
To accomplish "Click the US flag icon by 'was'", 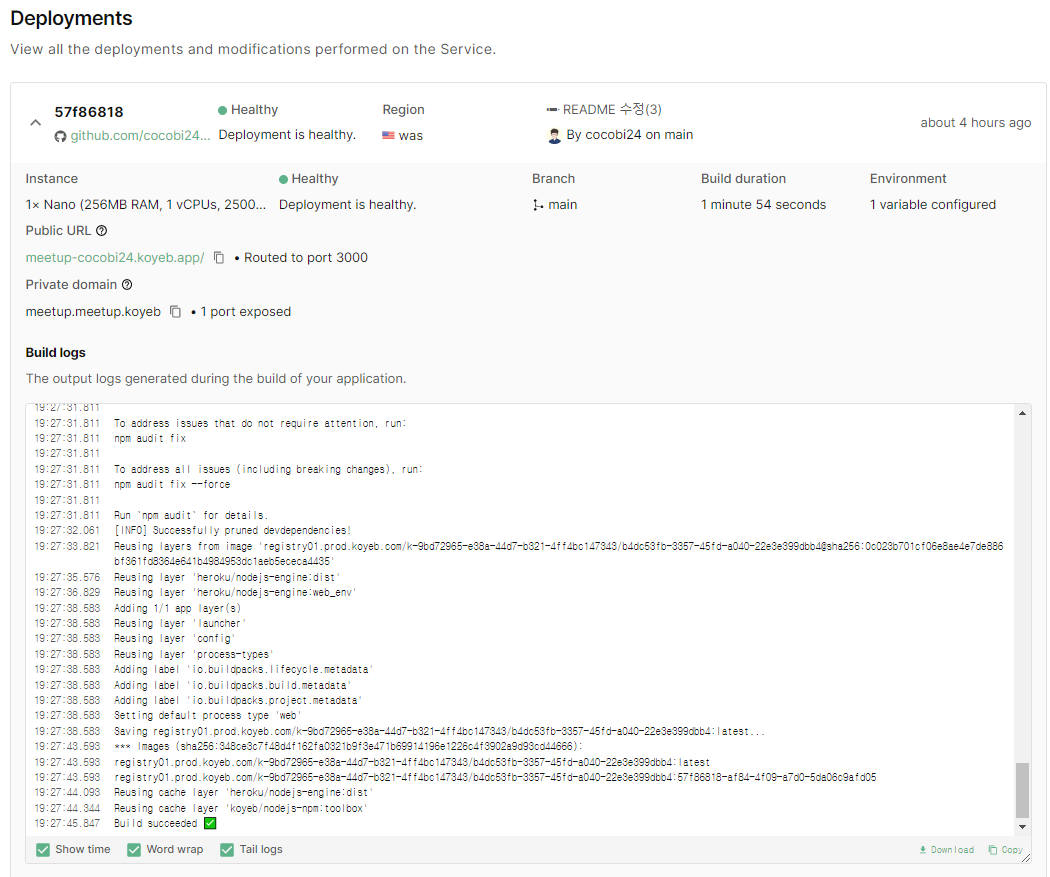I will click(x=388, y=135).
